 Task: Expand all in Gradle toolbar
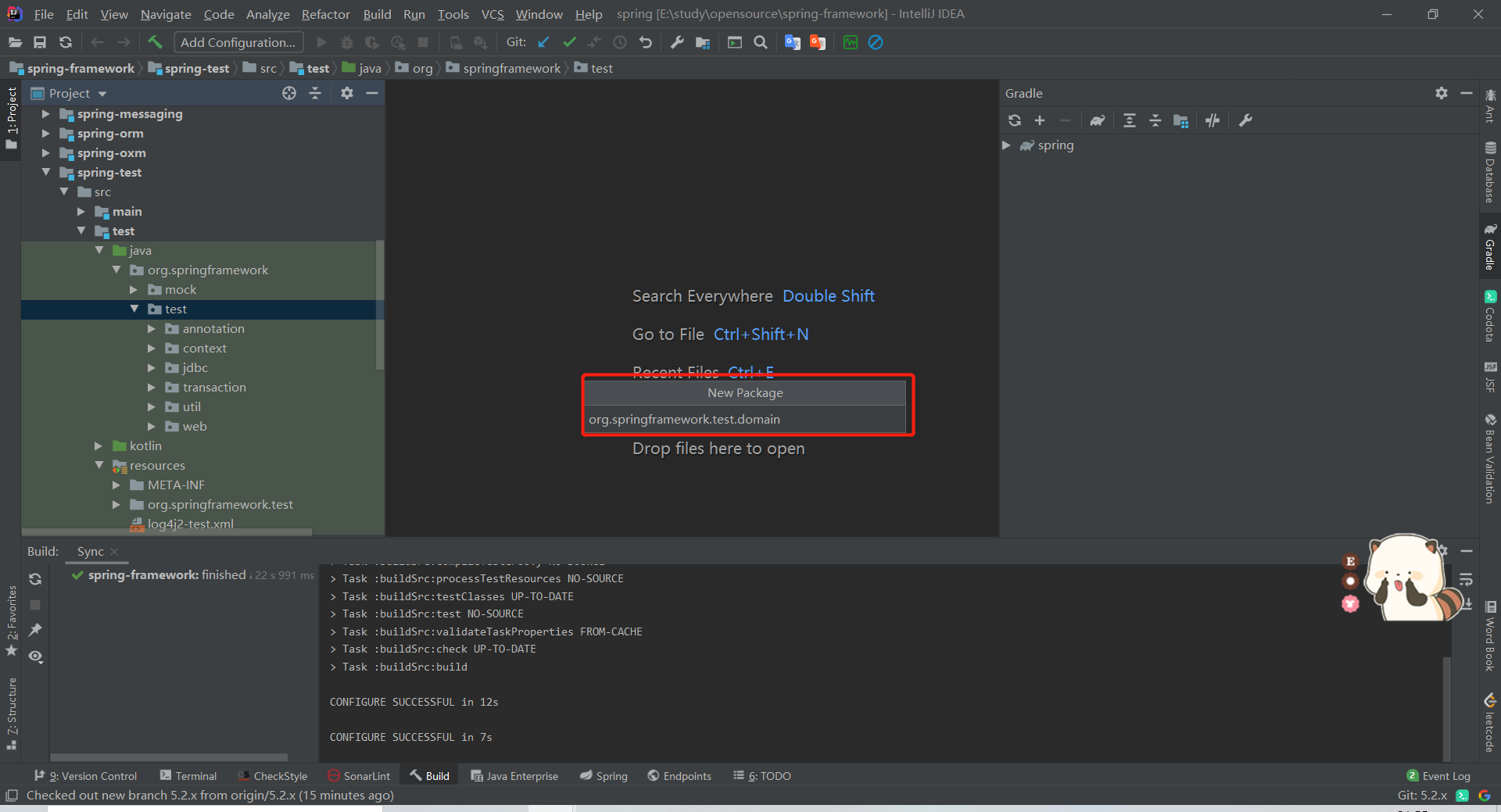pos(1130,120)
